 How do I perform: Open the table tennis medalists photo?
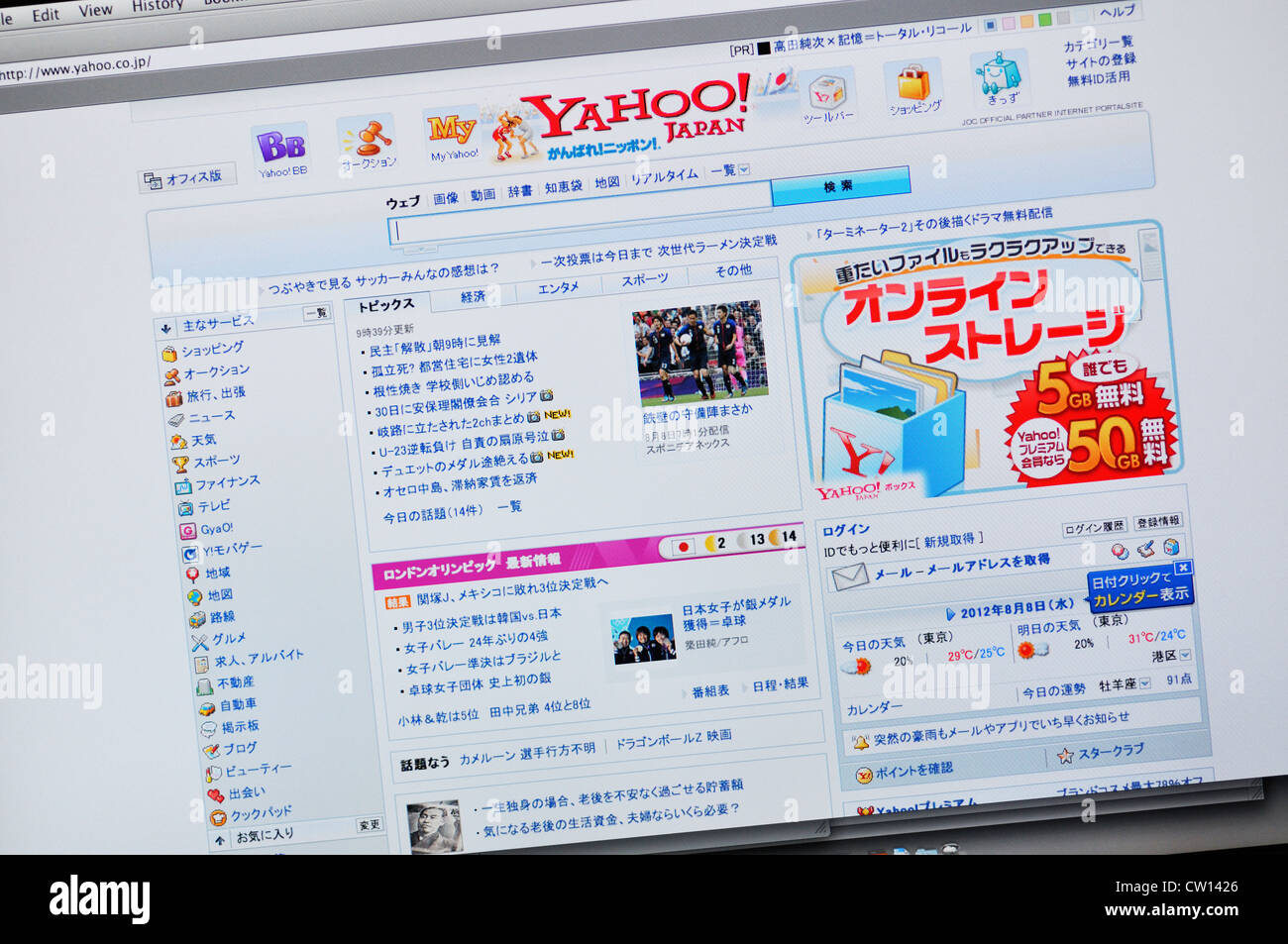pyautogui.click(x=643, y=641)
